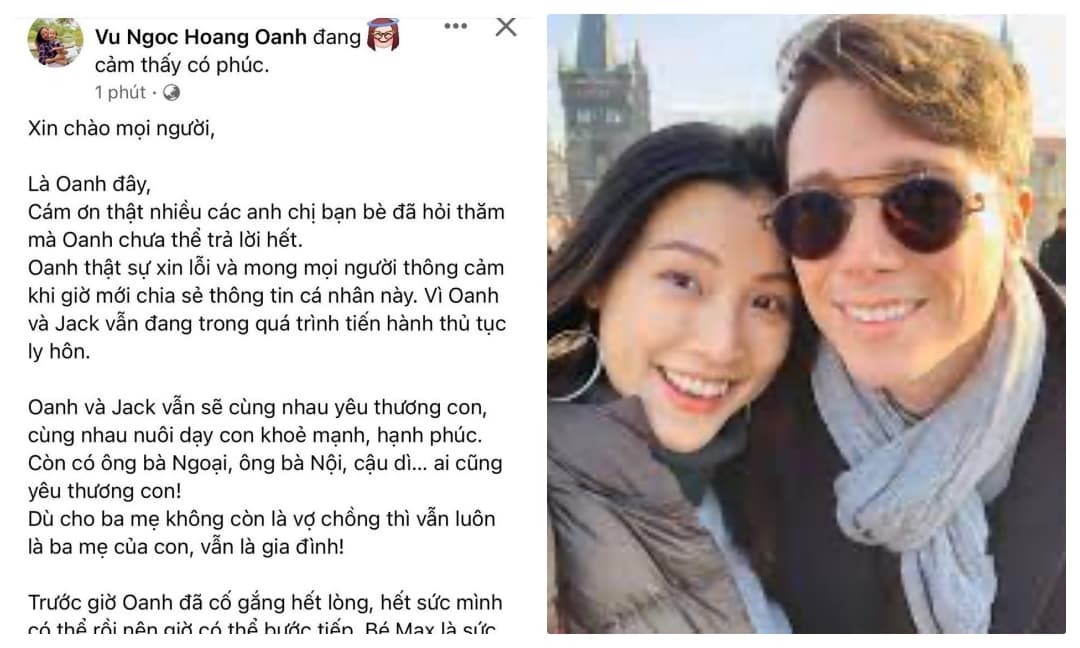Open Vu Ngoc Hoang Oanh profile link
The image size is (1080, 648).
[x=200, y=36]
